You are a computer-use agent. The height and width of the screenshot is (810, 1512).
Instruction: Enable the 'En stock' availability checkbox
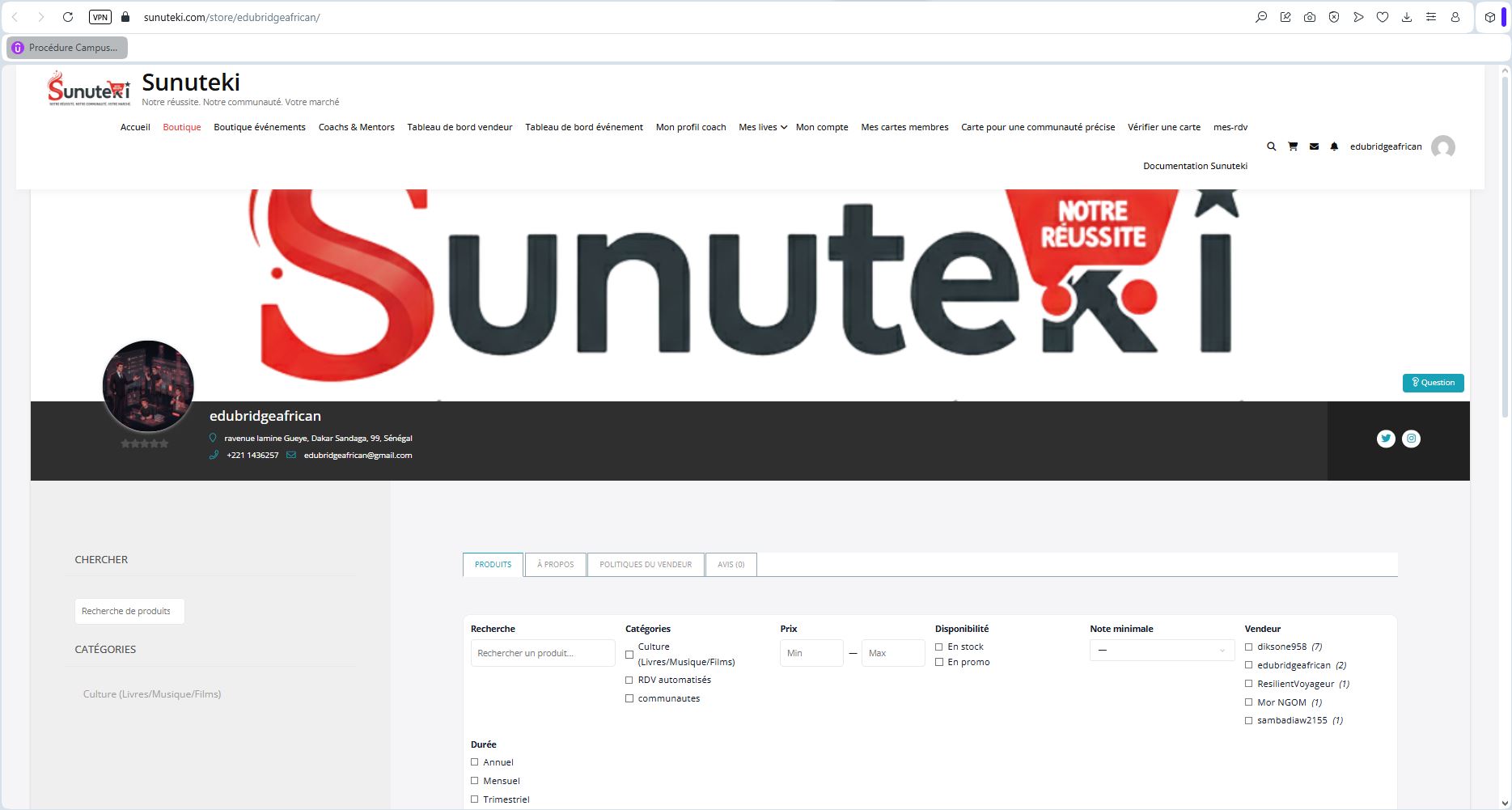tap(939, 647)
